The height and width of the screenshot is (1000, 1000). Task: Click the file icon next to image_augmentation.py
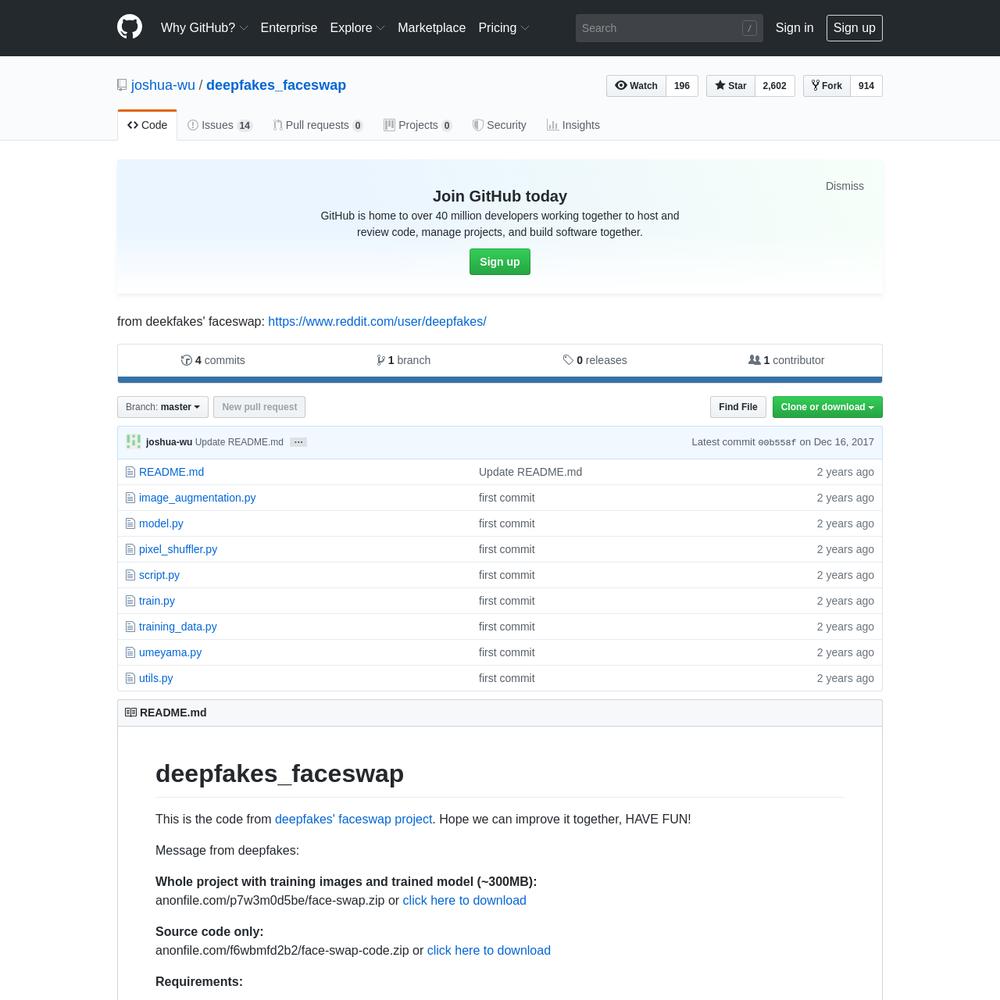click(130, 497)
